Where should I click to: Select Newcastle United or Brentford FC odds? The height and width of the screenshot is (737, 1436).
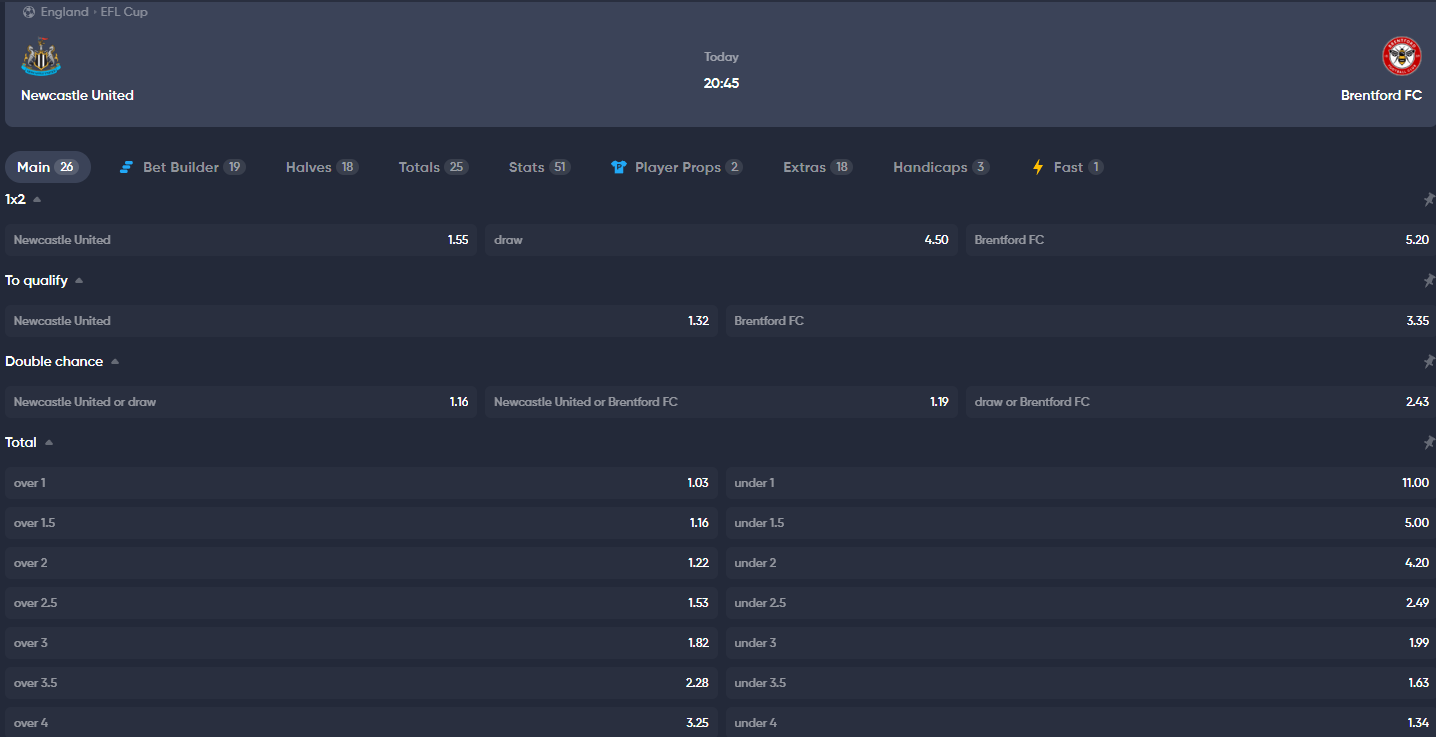[x=721, y=402]
